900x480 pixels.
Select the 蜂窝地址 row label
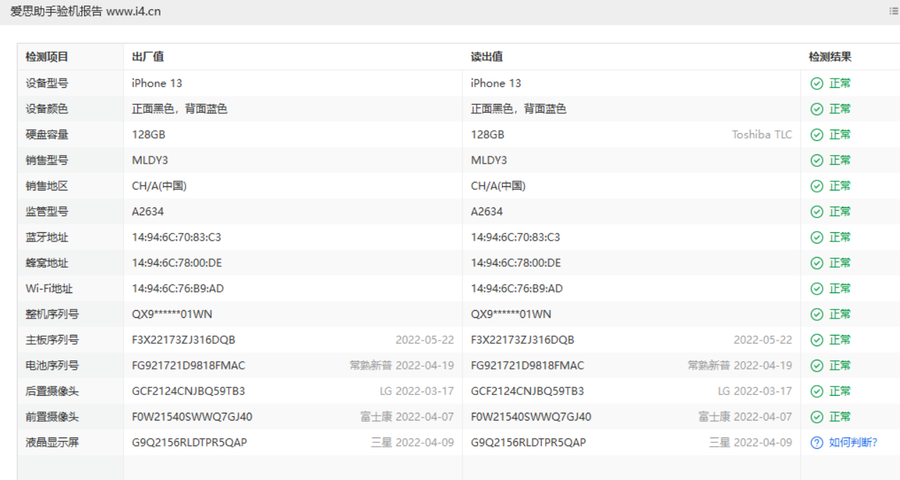coord(46,263)
